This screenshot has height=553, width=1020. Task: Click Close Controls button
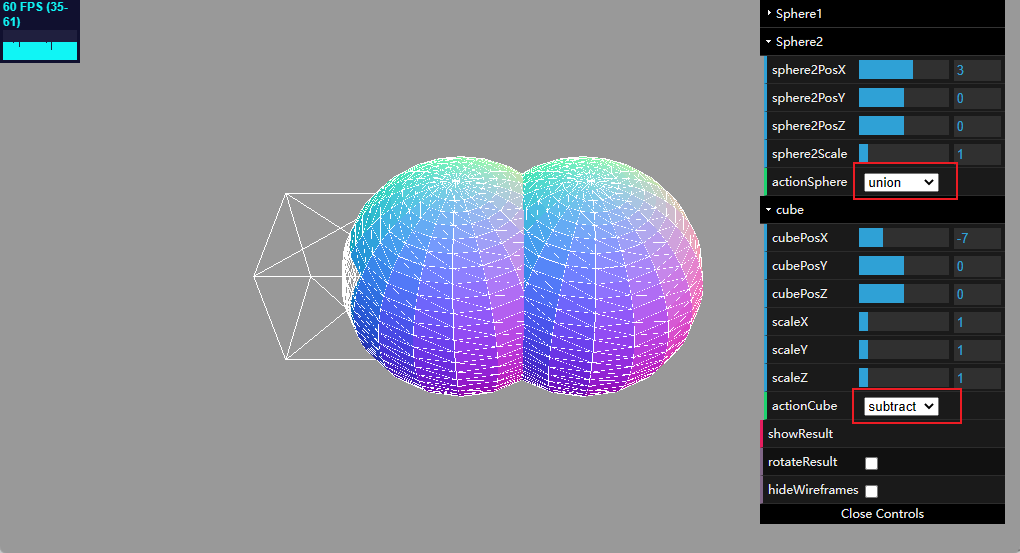point(882,514)
